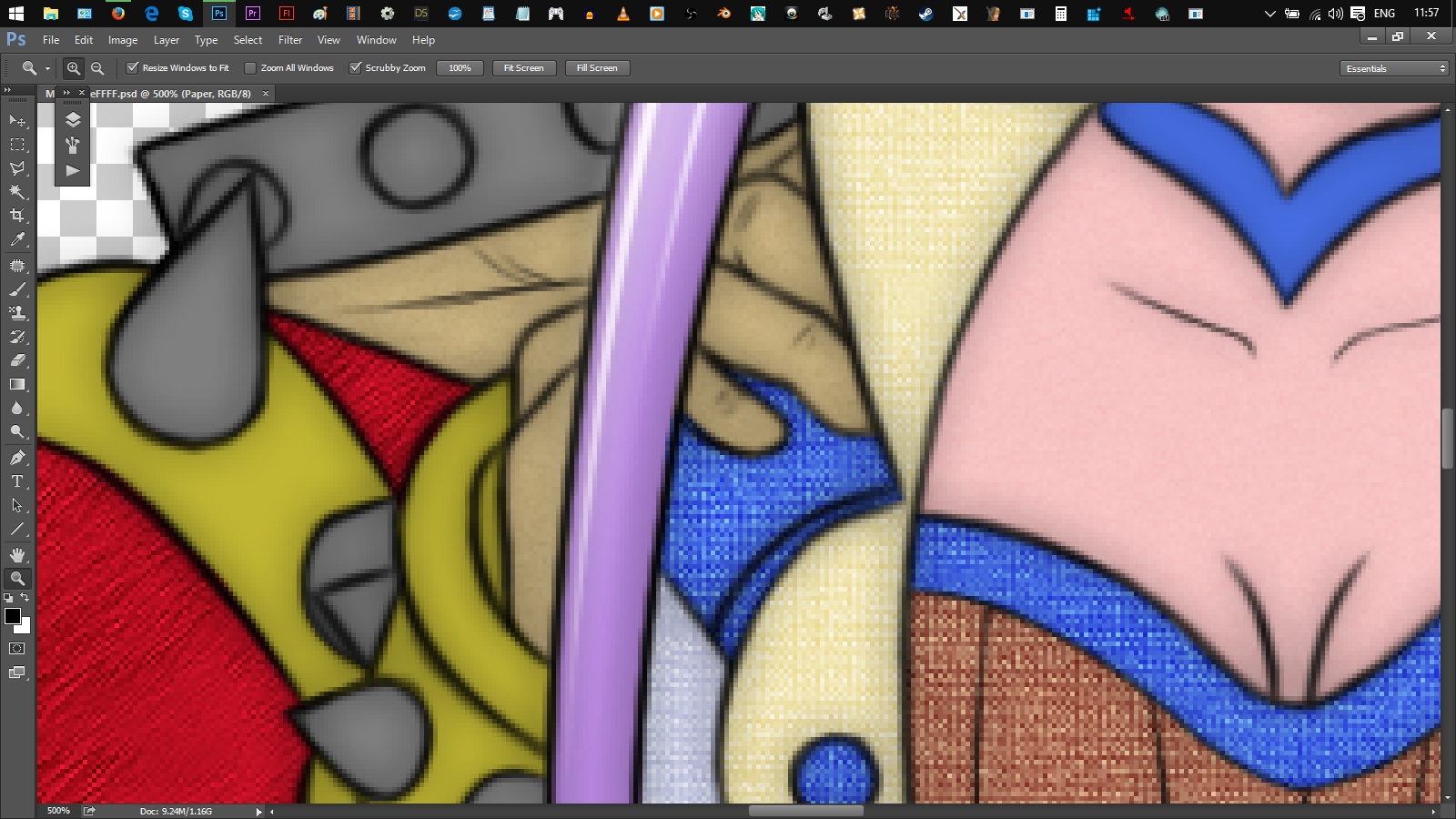Select the Gradient tool
Screen dimensions: 1456x819
click(x=17, y=384)
